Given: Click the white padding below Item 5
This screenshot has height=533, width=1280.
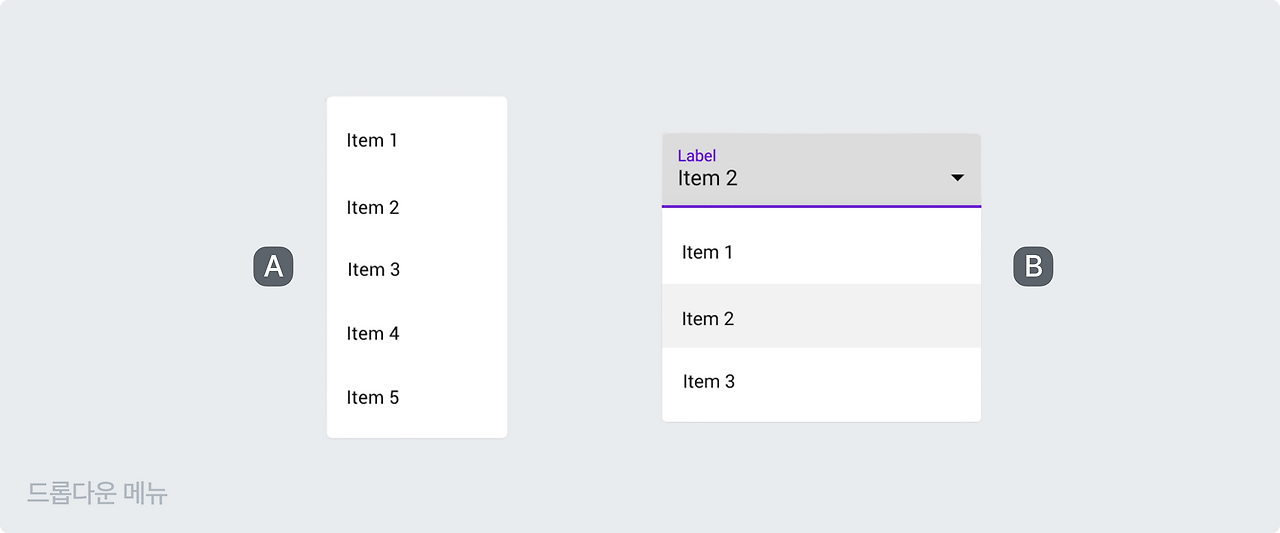Looking at the screenshot, I should [x=416, y=425].
